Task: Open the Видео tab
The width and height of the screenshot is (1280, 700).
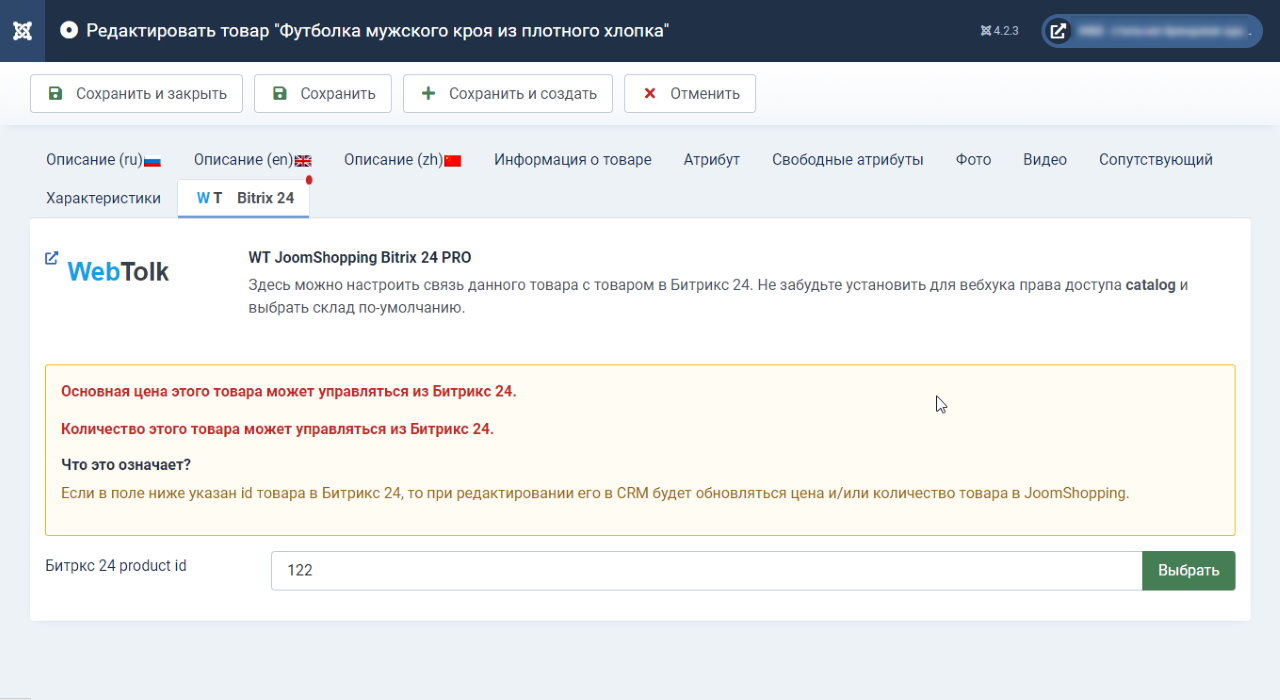Action: pos(1044,158)
